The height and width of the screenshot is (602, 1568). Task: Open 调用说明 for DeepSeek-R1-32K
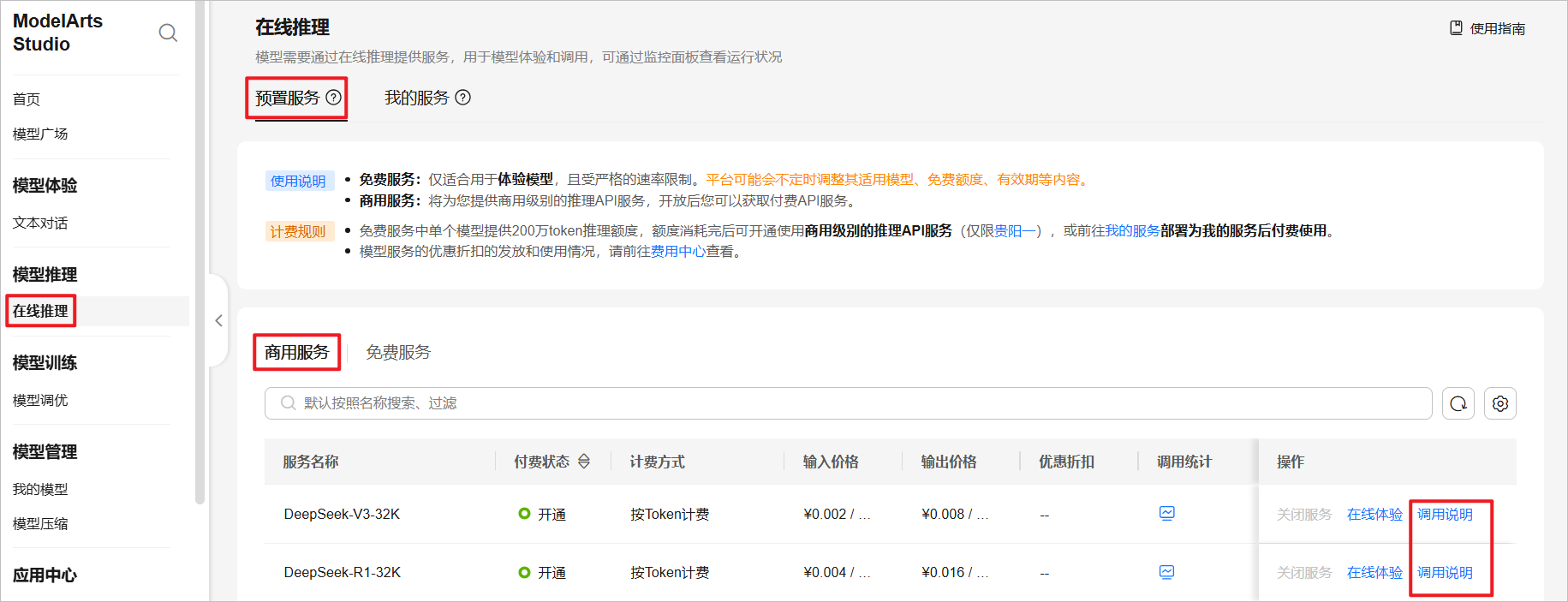click(x=1445, y=572)
